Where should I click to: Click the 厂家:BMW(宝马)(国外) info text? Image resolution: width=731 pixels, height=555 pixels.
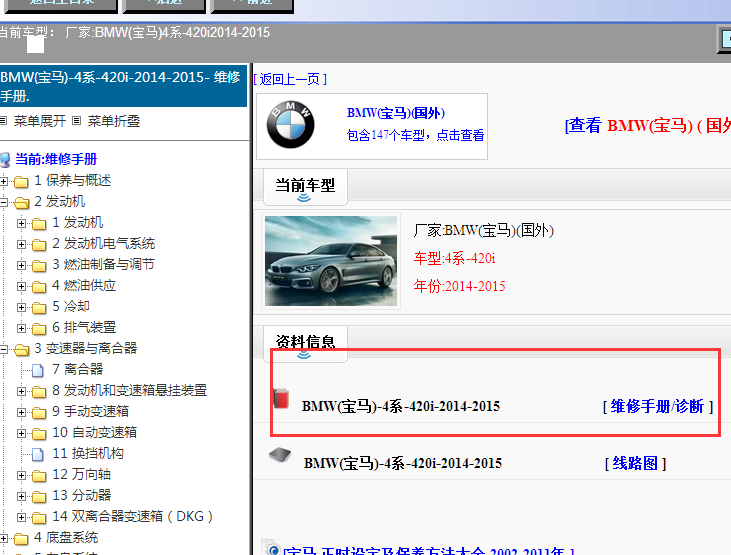point(483,230)
